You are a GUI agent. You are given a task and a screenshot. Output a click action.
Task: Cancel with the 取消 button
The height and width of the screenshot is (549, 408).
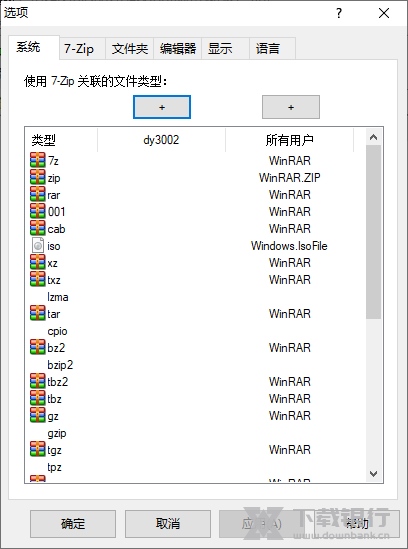tap(168, 524)
